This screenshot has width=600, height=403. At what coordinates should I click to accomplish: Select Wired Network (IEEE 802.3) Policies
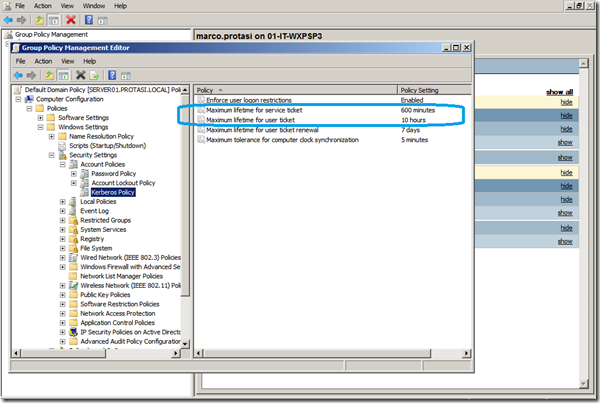pyautogui.click(x=130, y=258)
